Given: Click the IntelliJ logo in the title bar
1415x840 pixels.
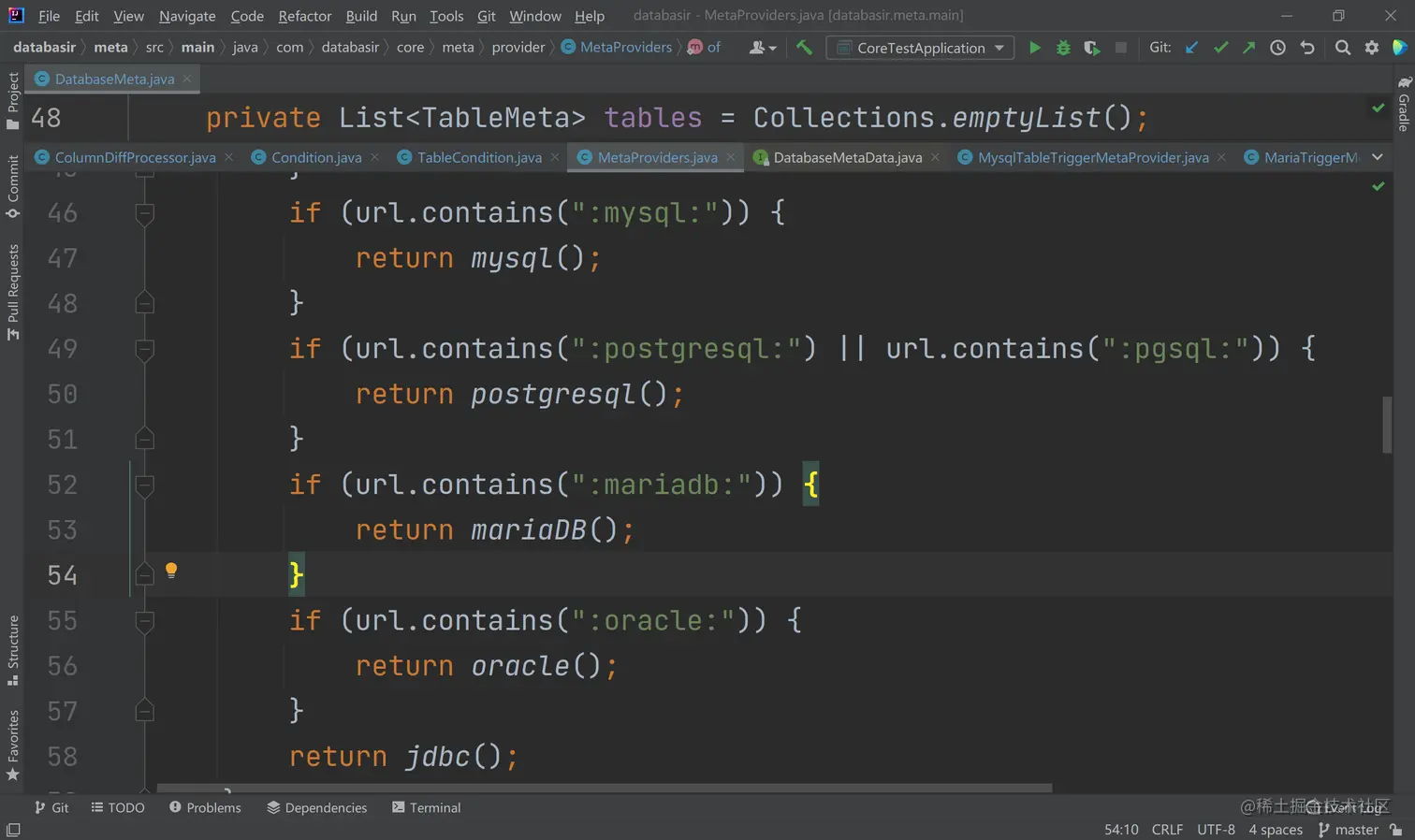Looking at the screenshot, I should [16, 15].
